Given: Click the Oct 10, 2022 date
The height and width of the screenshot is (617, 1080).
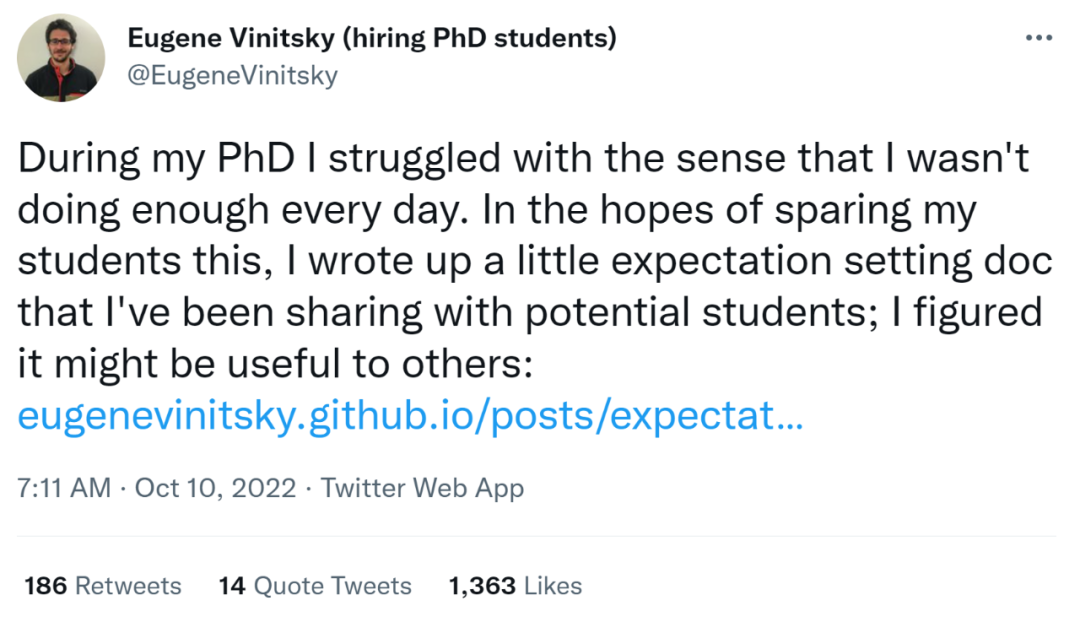Looking at the screenshot, I should pyautogui.click(x=215, y=488).
